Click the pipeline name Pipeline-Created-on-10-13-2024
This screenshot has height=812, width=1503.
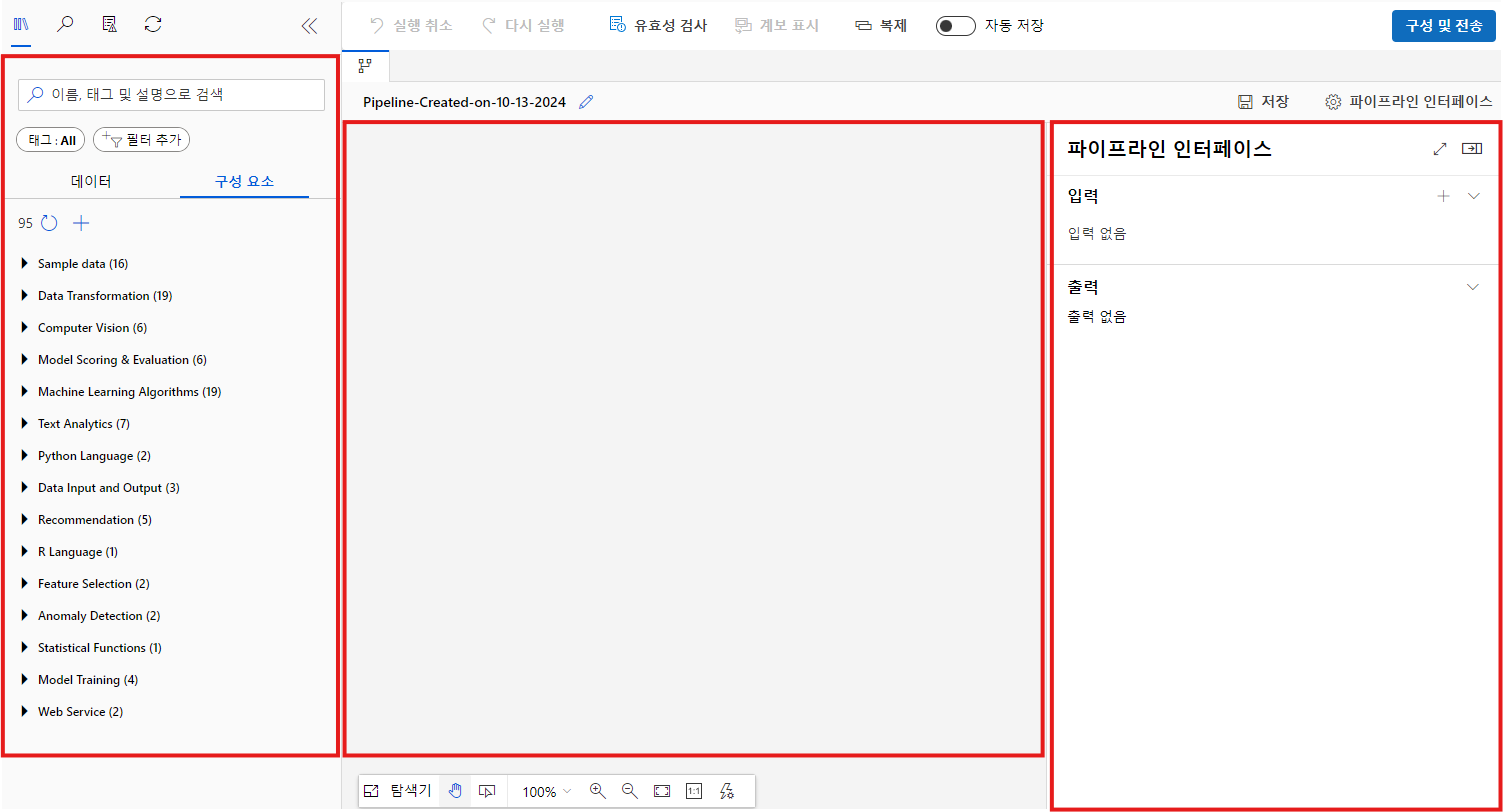(x=464, y=102)
